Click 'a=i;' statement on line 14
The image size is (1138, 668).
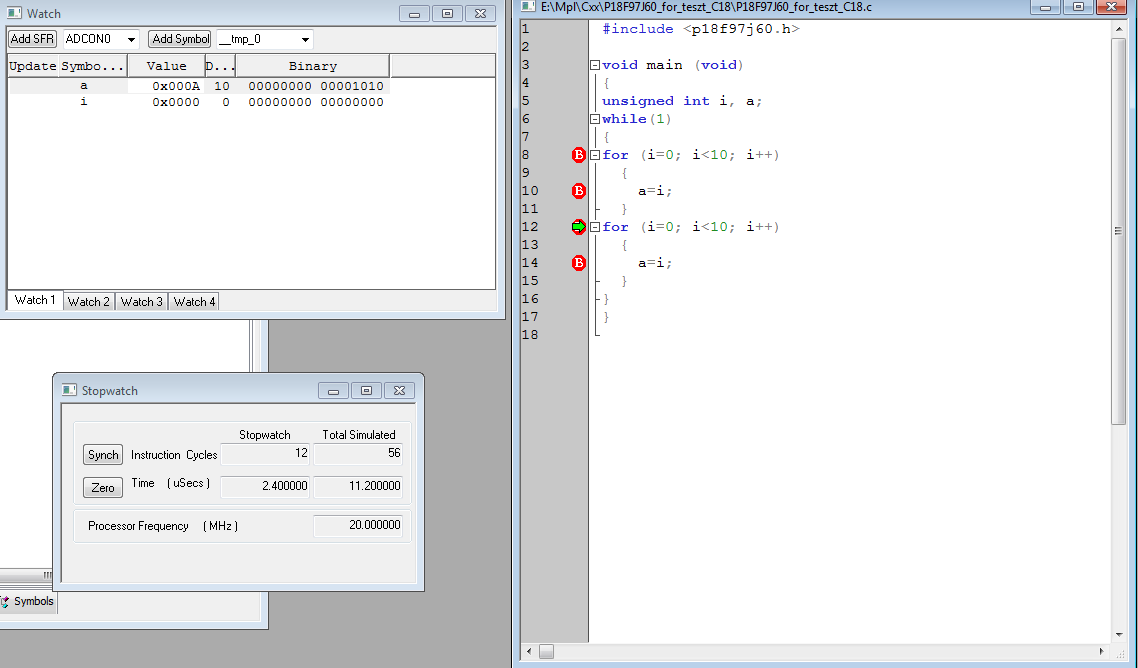point(655,263)
